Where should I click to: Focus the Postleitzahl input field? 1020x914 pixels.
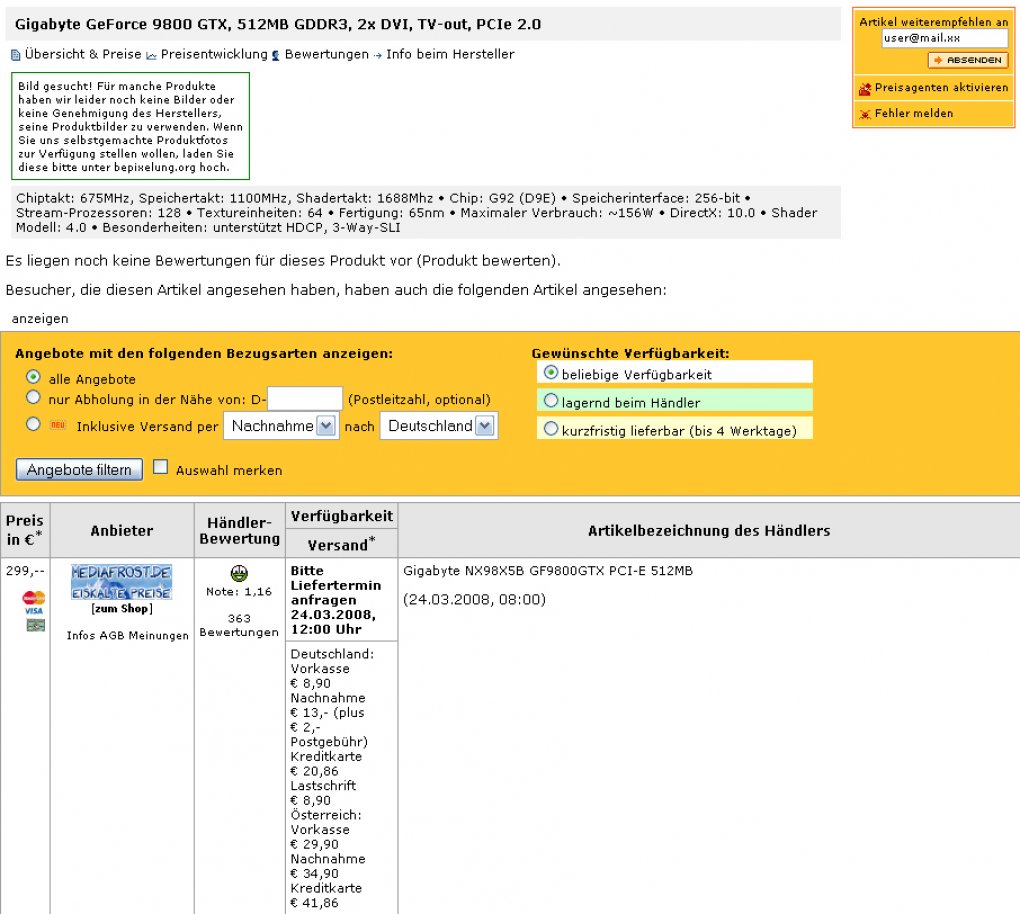coord(305,399)
